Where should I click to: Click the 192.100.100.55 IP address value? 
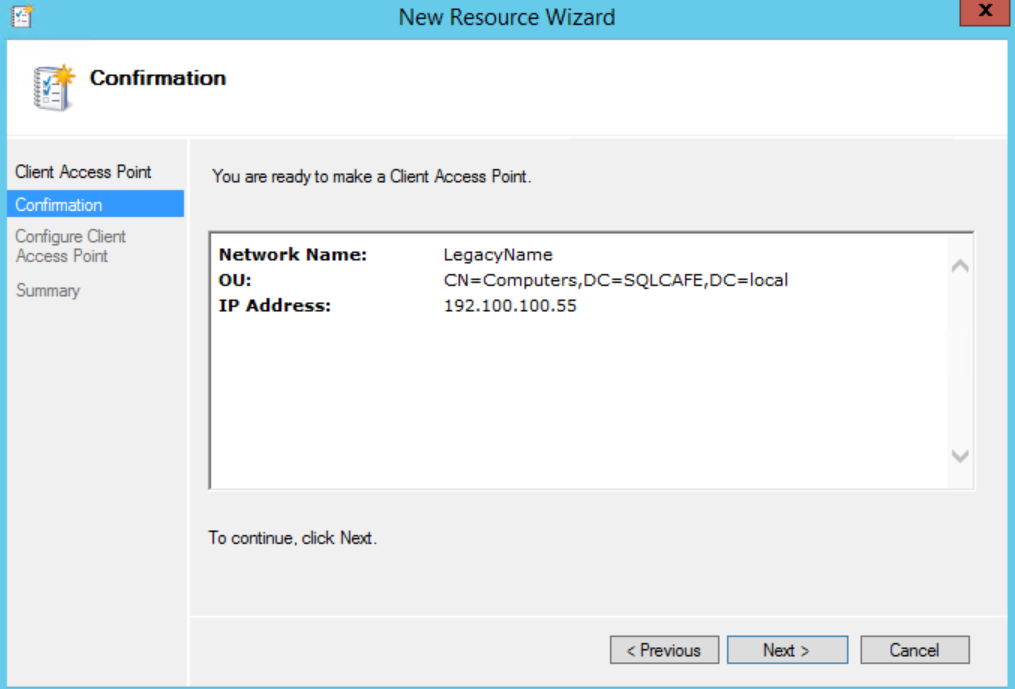(510, 306)
